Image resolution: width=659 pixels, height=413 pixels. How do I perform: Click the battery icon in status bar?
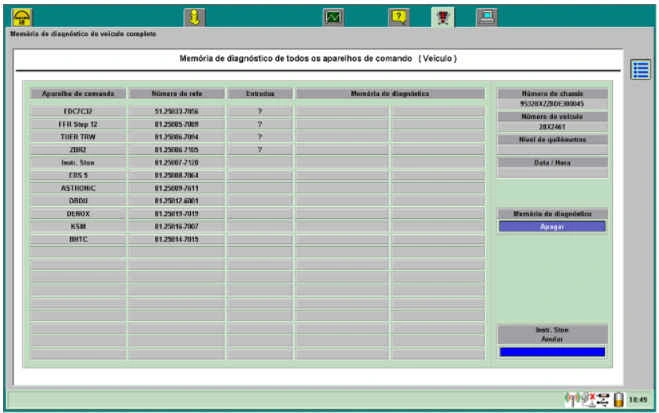click(x=618, y=399)
